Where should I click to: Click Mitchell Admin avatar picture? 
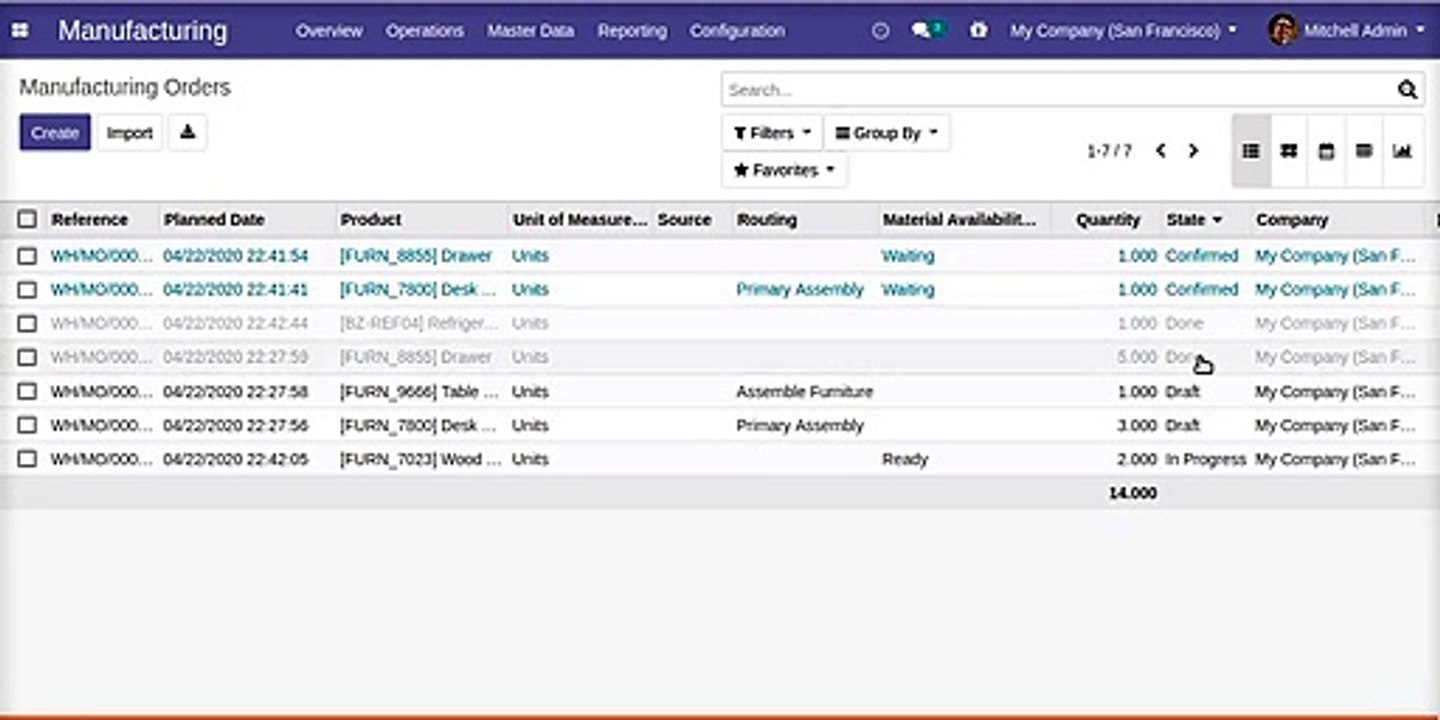(1283, 30)
